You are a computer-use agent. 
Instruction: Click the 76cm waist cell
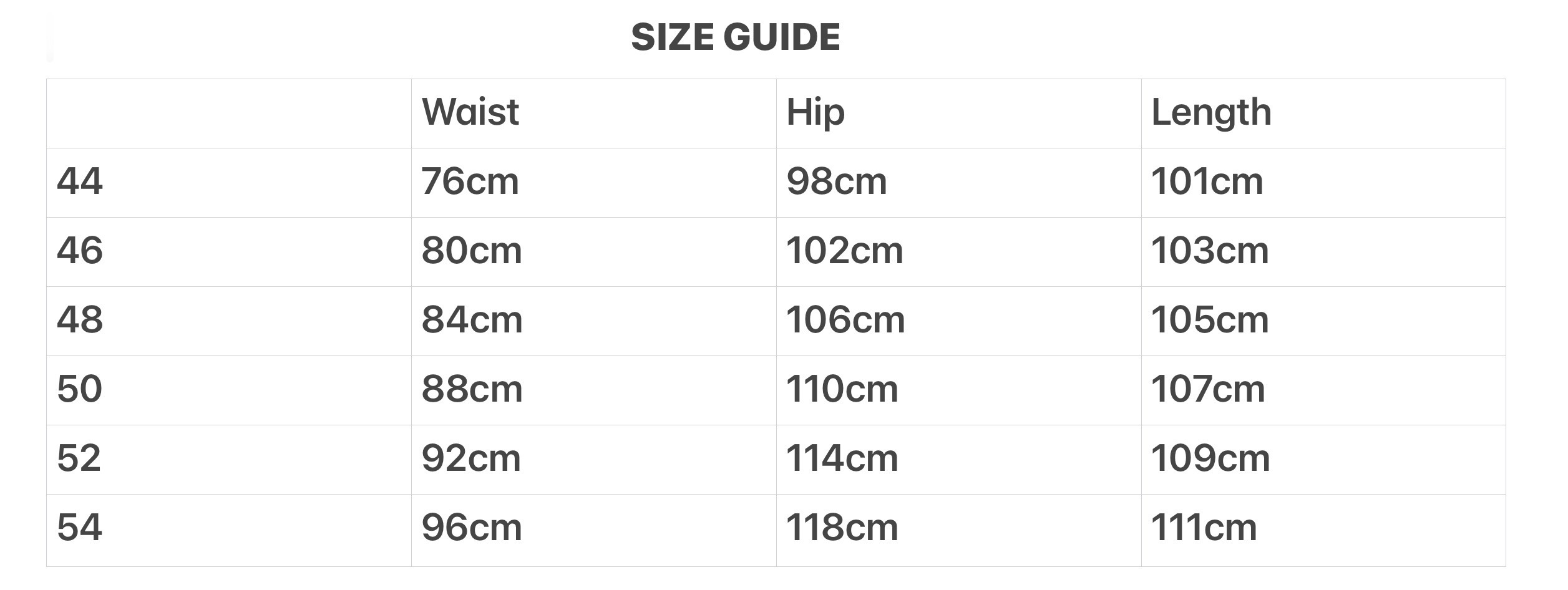(x=470, y=181)
